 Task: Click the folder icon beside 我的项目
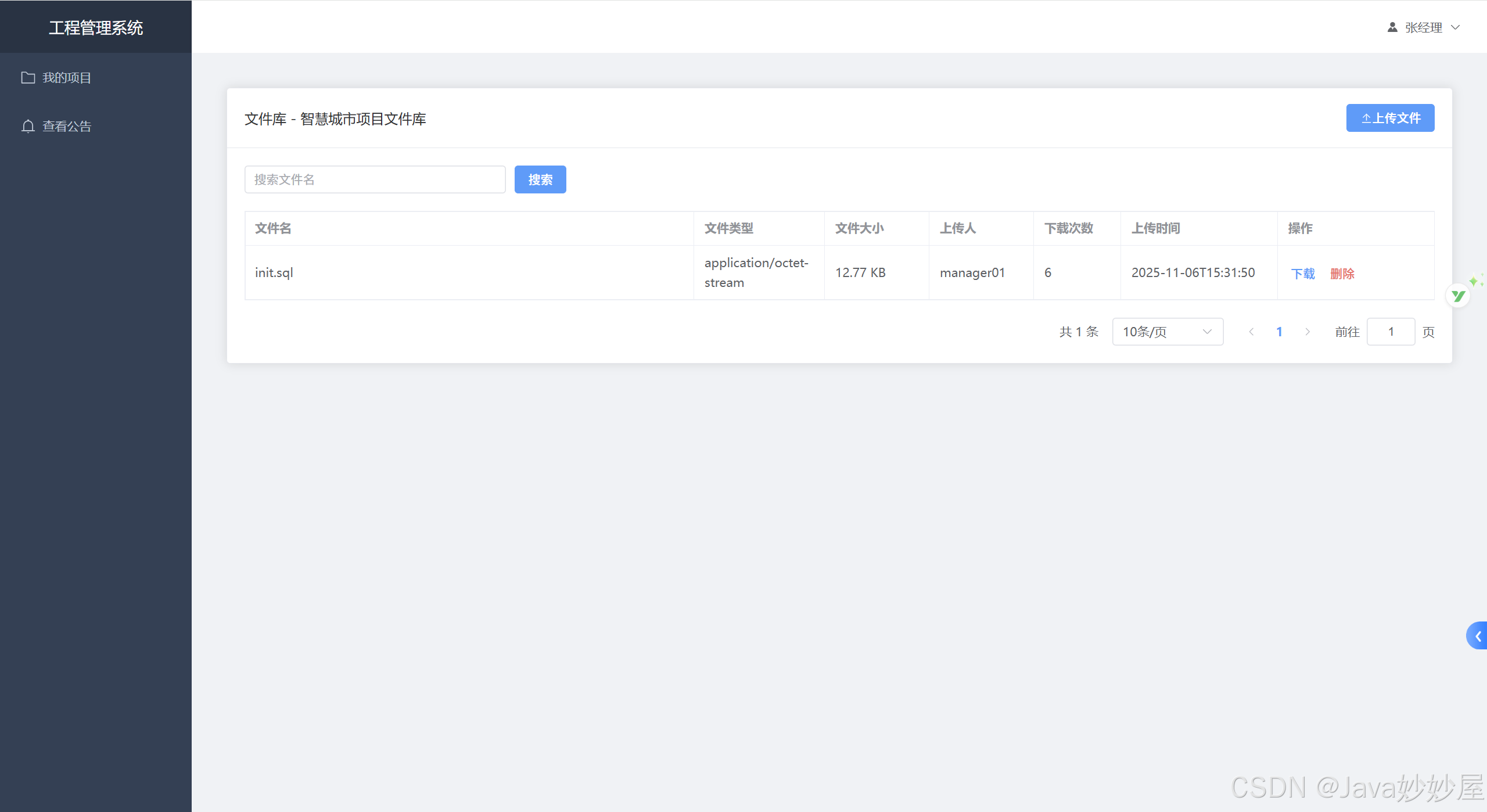pos(28,77)
